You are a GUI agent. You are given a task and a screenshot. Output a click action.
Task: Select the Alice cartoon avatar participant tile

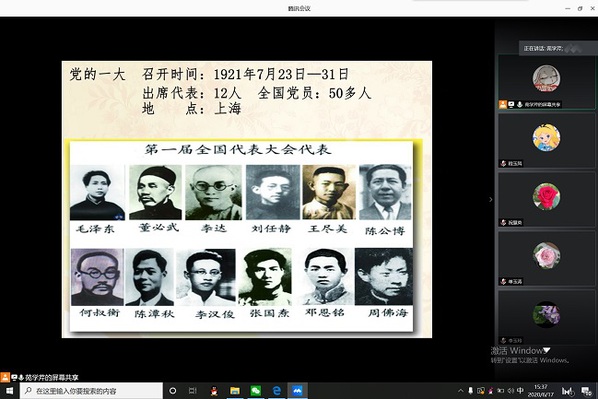coord(547,141)
